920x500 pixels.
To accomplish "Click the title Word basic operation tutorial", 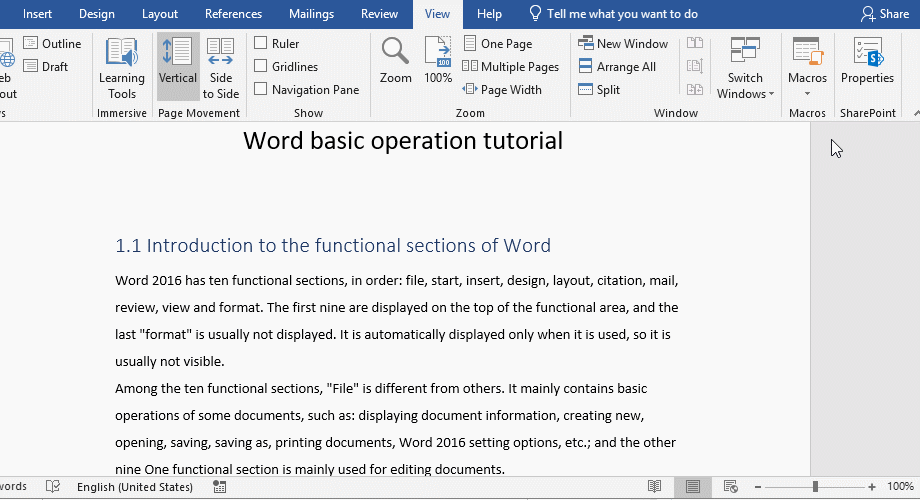I will [403, 140].
